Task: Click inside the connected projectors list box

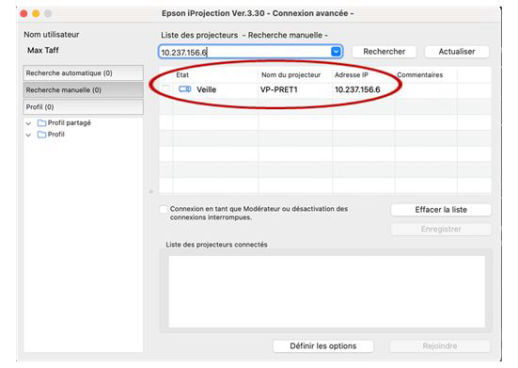Action: pos(327,292)
